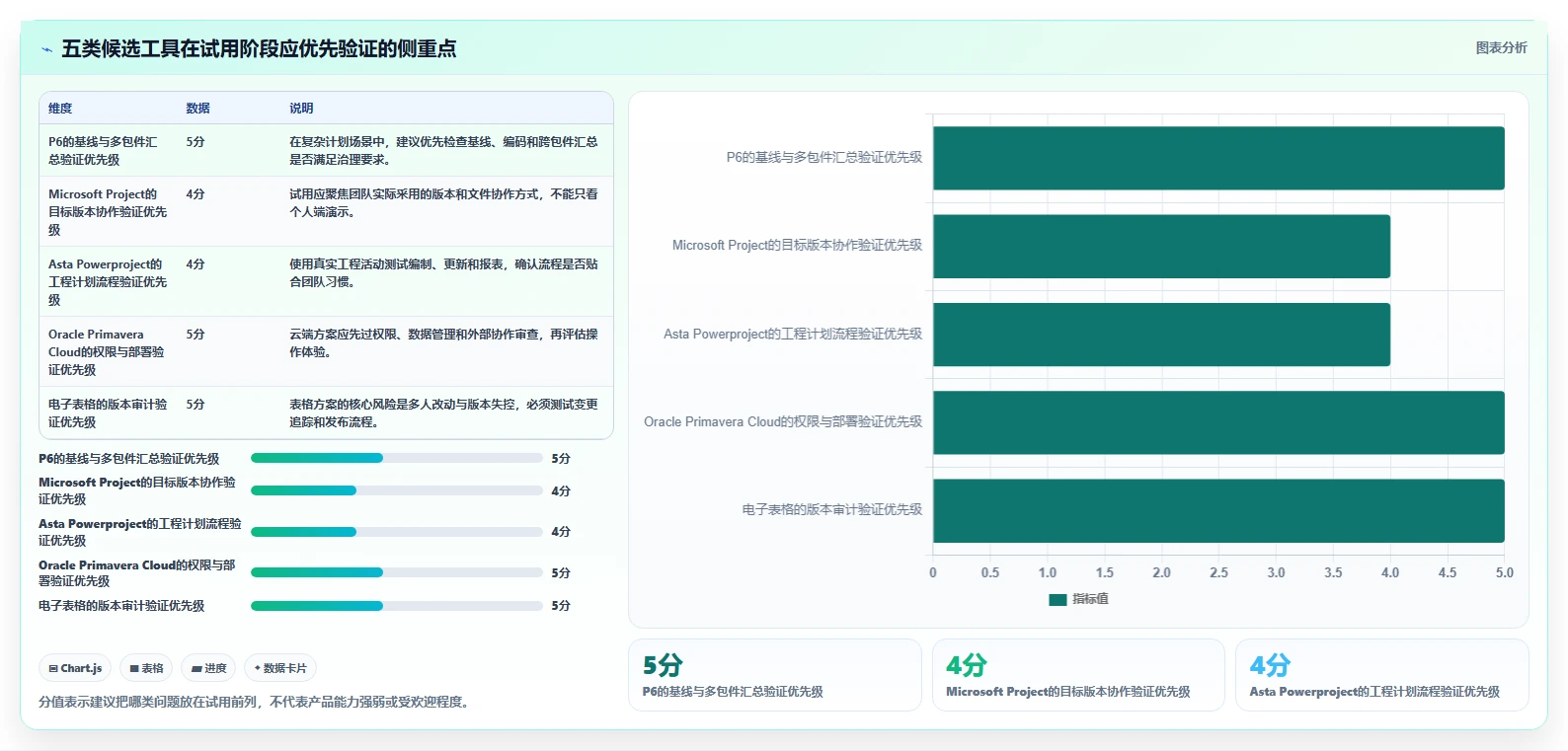Select the 表格 chip

tap(146, 668)
